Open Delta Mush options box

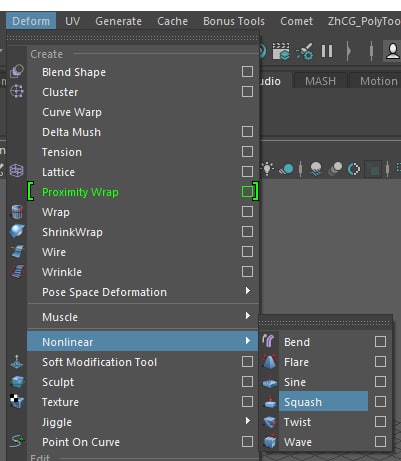[247, 132]
